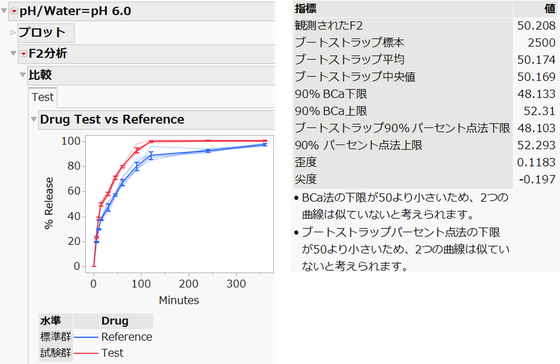
Task: Select the value 52.293
Action: [x=536, y=145]
